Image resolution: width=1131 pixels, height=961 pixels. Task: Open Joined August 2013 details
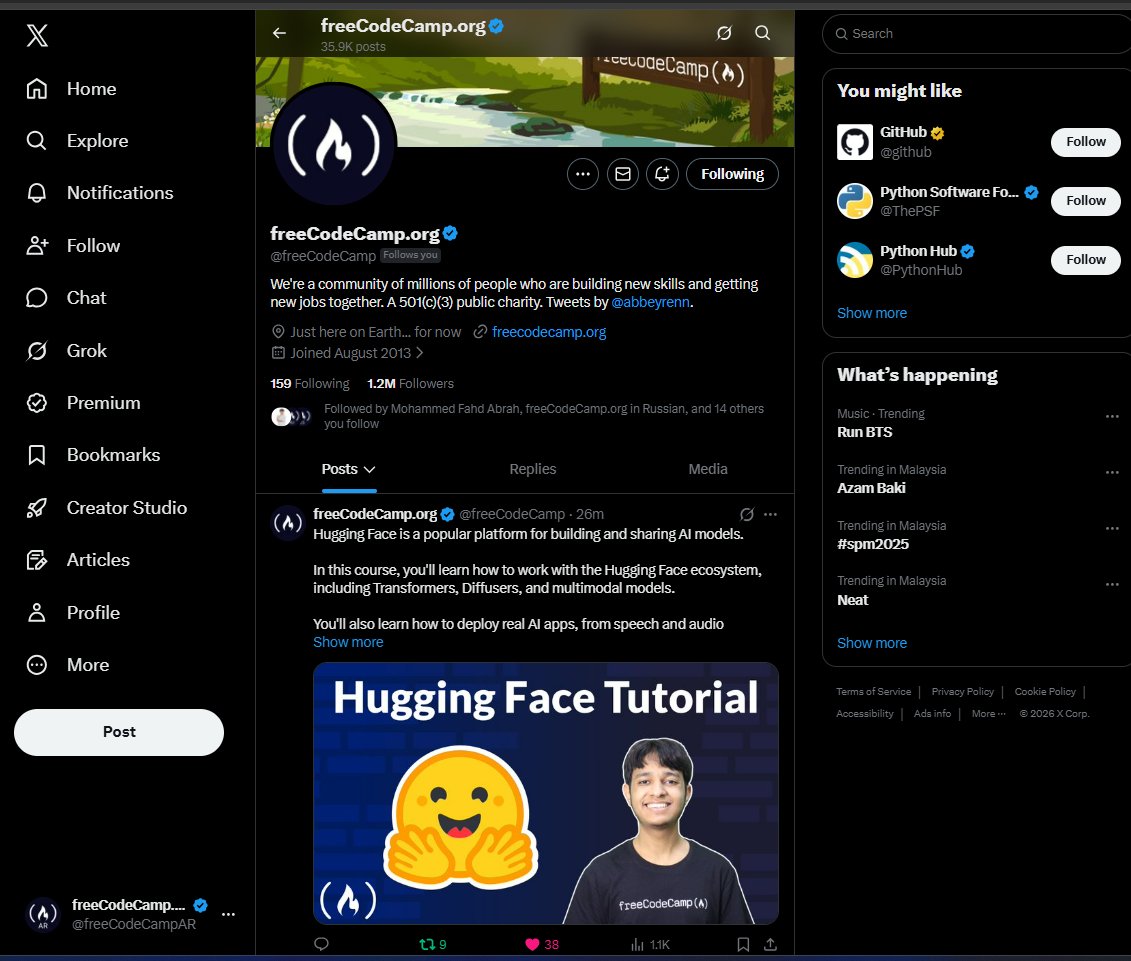click(x=348, y=353)
